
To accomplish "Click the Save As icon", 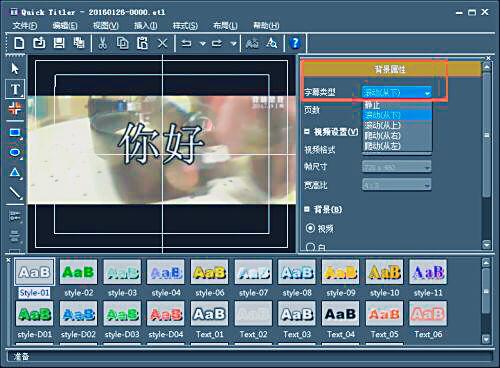I will pos(79,43).
